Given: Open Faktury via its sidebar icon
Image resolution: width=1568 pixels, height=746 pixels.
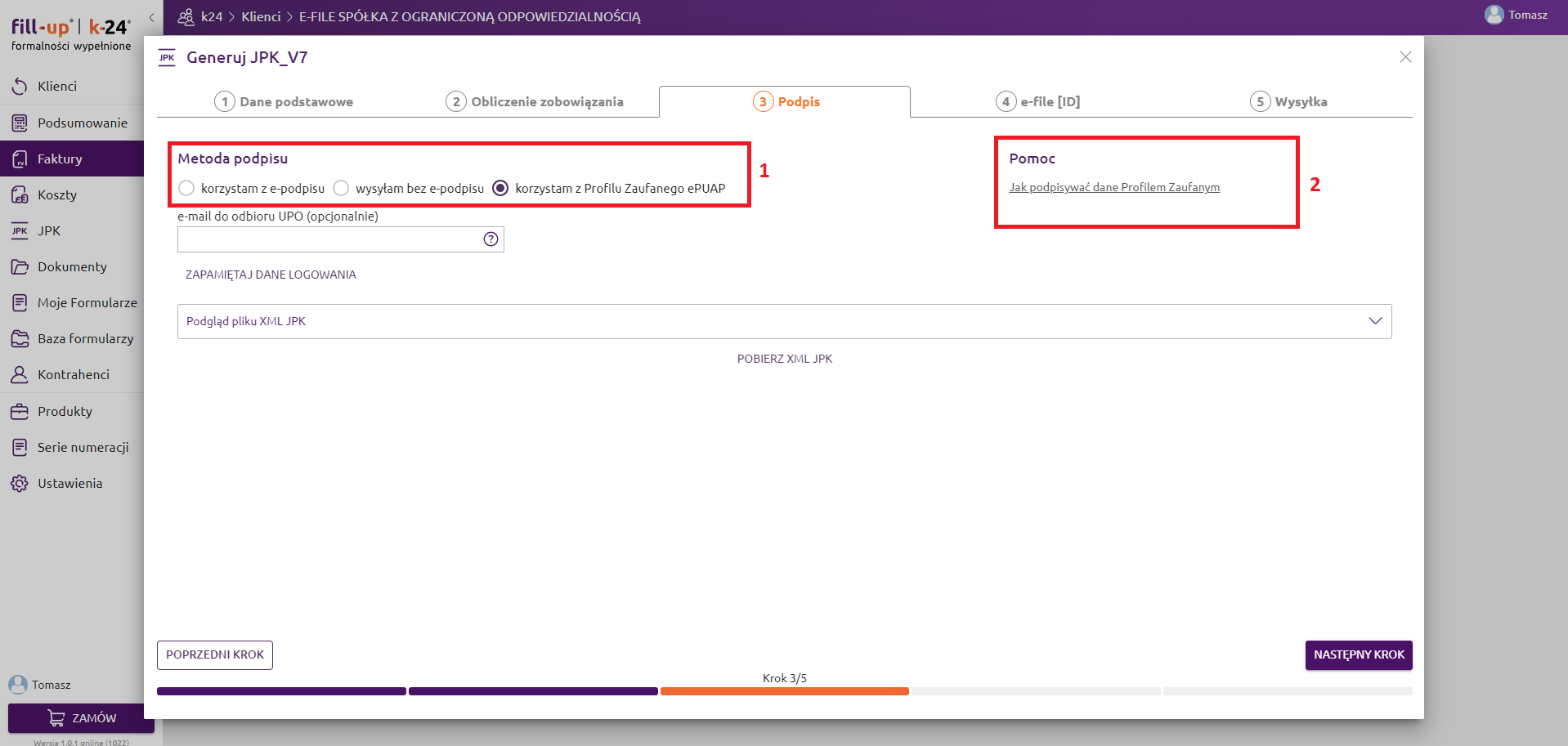Looking at the screenshot, I should pos(20,159).
